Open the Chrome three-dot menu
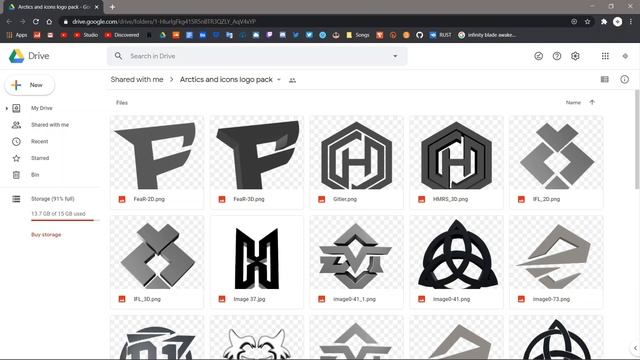640x360 pixels. [x=631, y=21]
